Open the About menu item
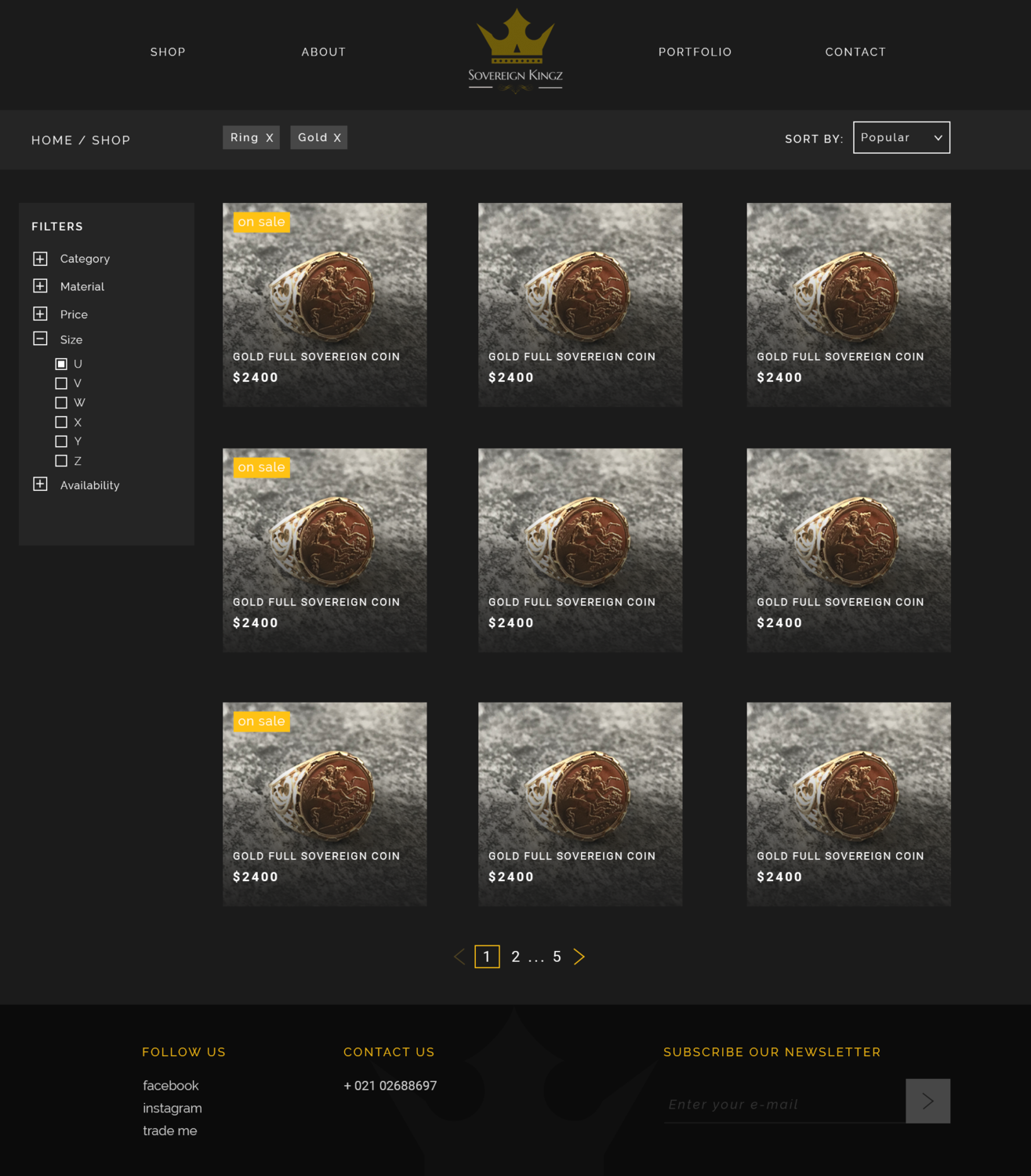The width and height of the screenshot is (1031, 1176). click(324, 52)
